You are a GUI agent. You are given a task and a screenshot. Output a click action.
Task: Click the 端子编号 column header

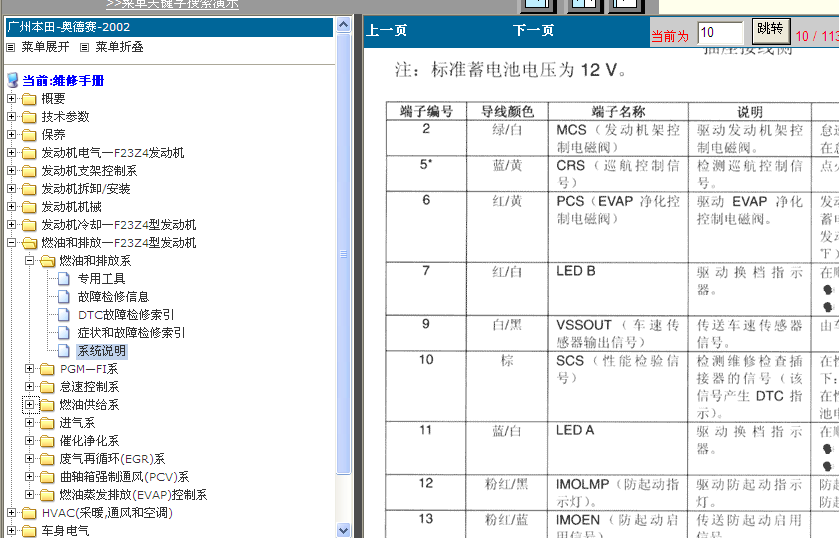pyautogui.click(x=426, y=111)
